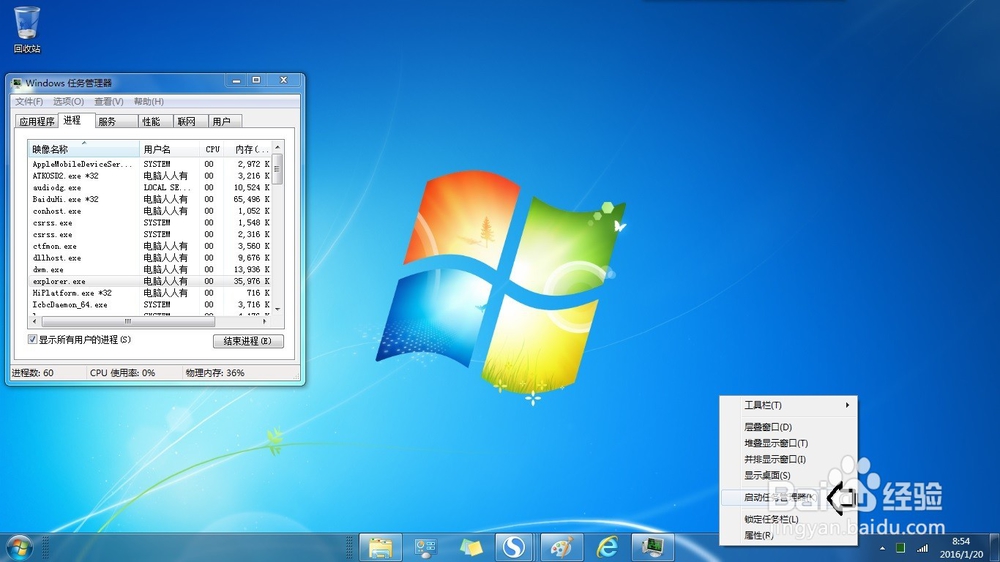Open the clock showing 8:54
Screen dimensions: 1000x562
[x=961, y=547]
